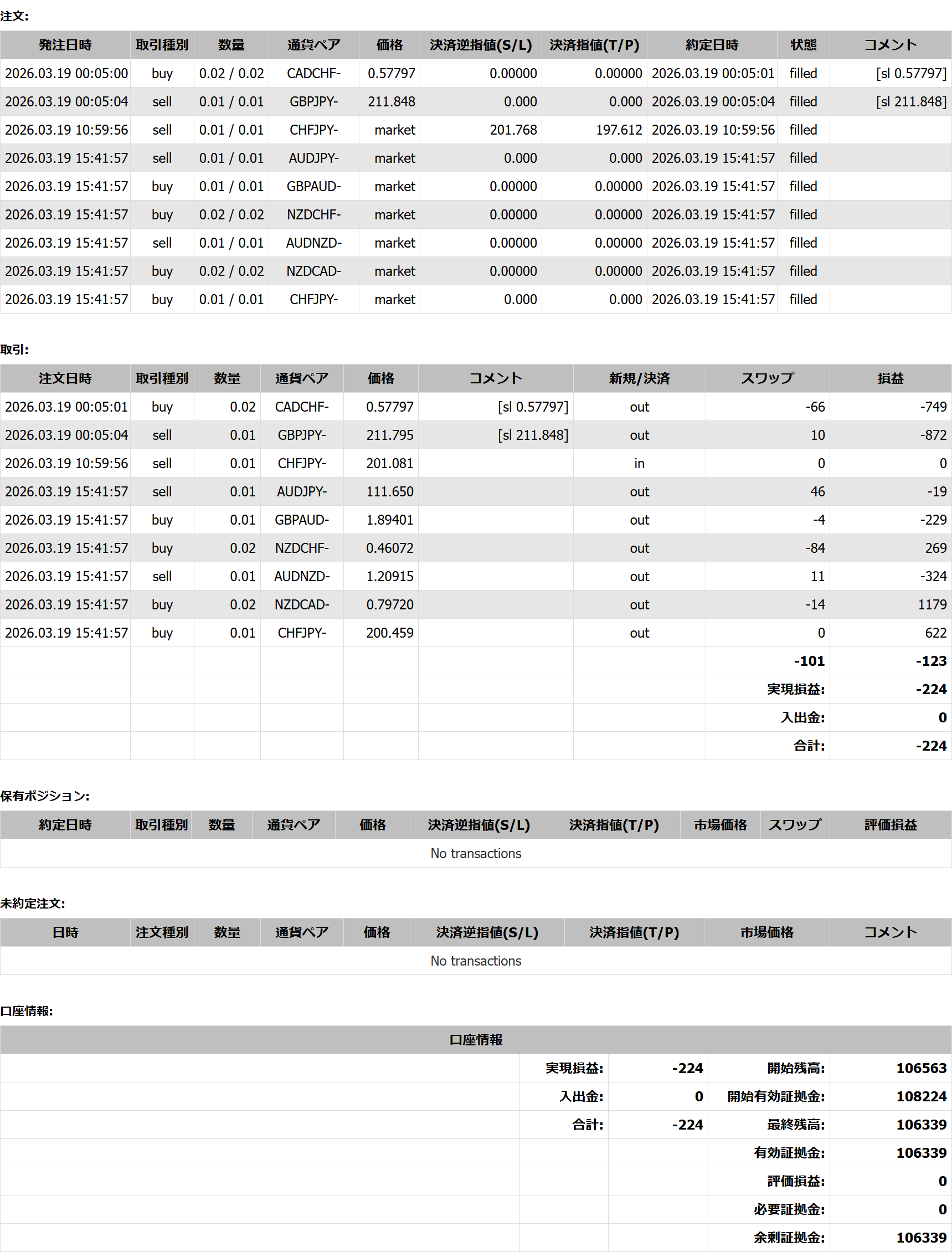The width and height of the screenshot is (952, 1252).
Task: Select the 197.612 take-profit value
Action: pyautogui.click(x=618, y=130)
